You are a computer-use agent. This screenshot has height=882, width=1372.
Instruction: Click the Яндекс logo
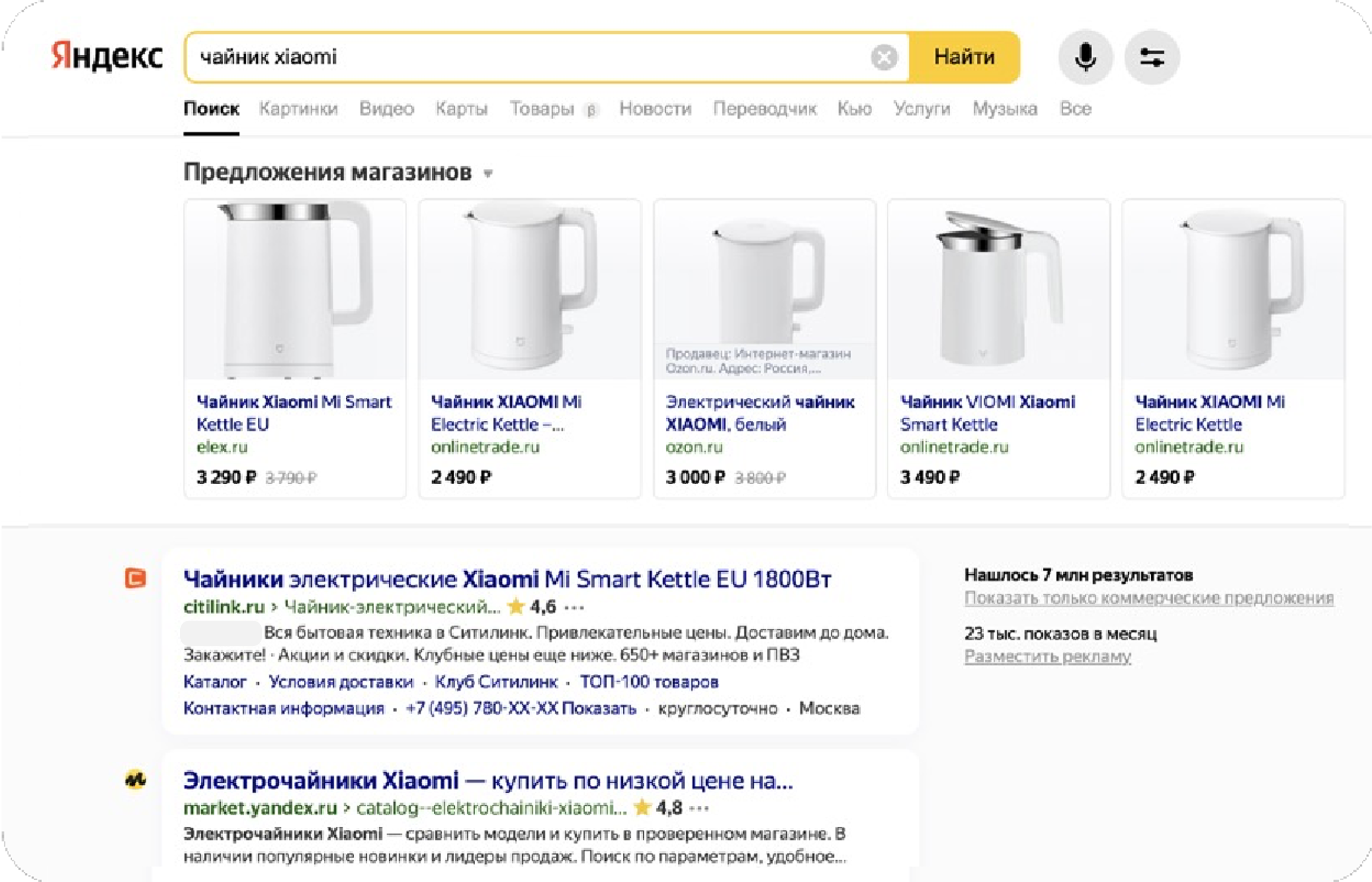[107, 56]
